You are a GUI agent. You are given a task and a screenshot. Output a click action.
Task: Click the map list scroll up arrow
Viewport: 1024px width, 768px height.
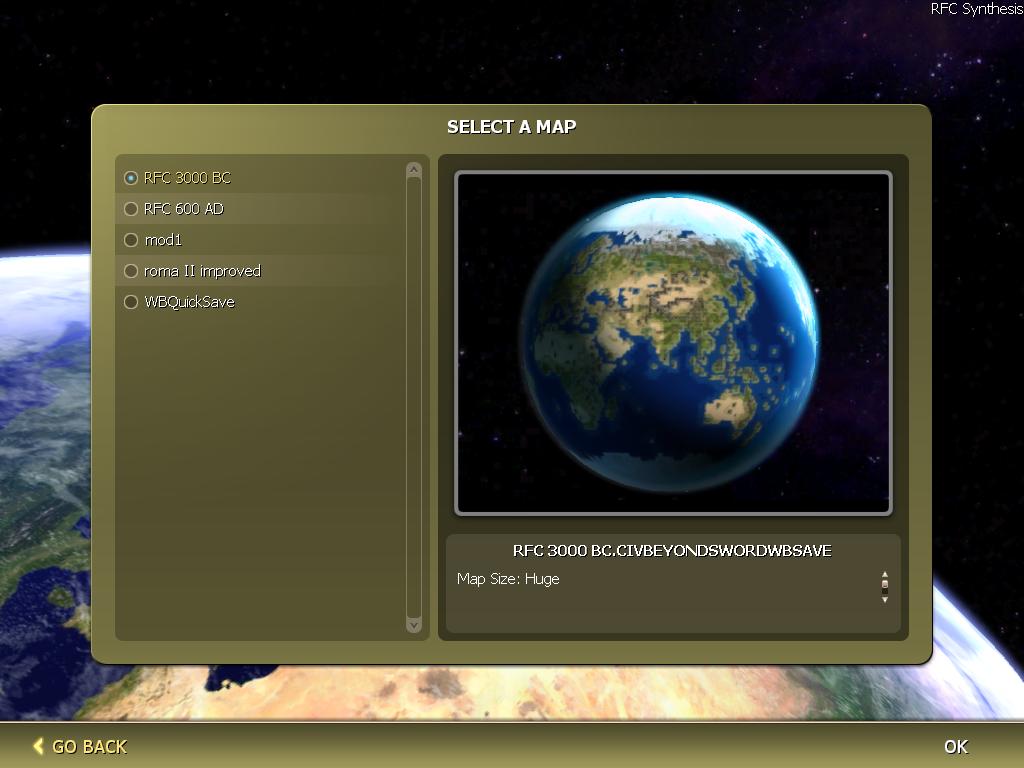[413, 170]
